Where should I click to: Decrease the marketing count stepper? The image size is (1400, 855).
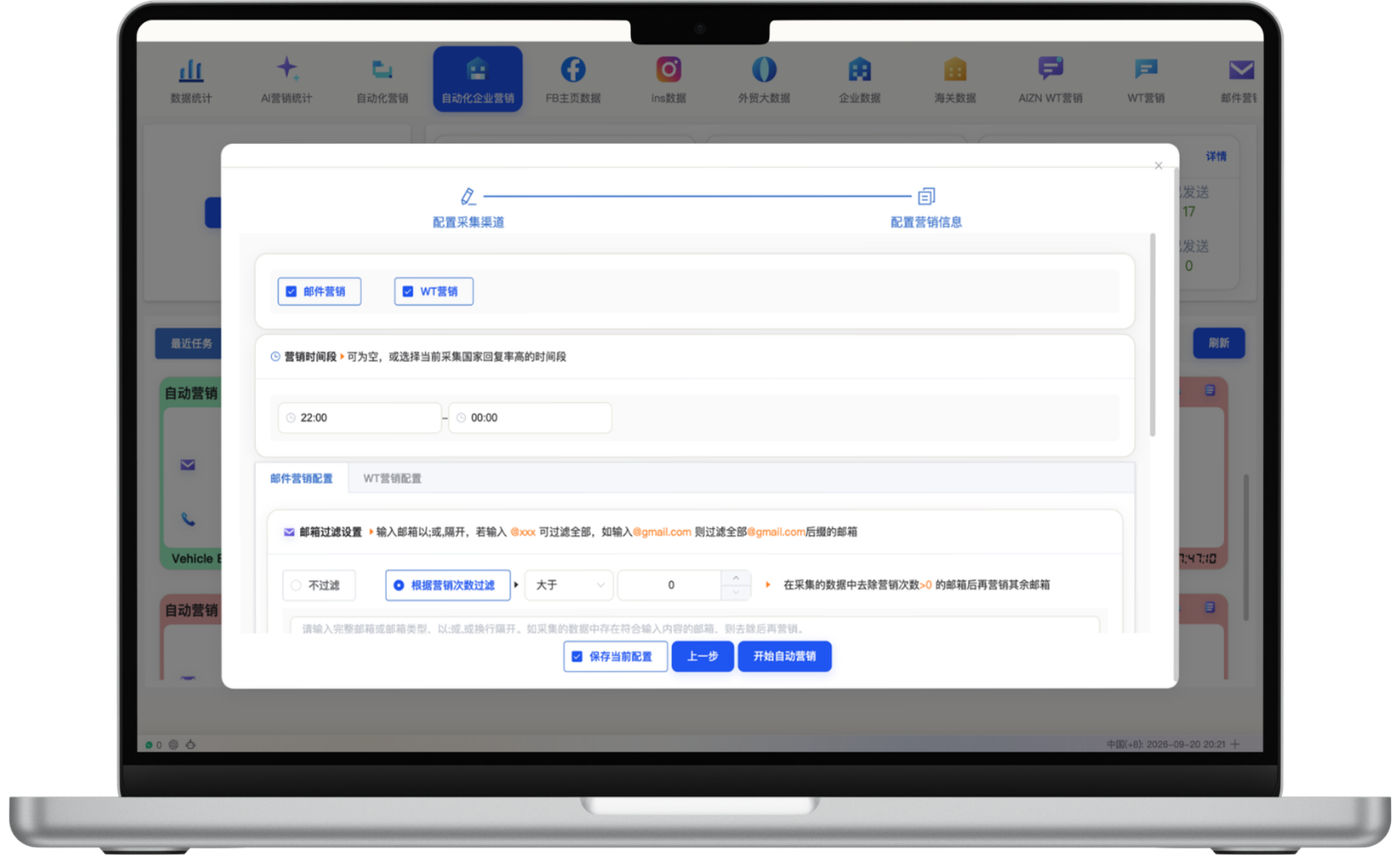(736, 593)
